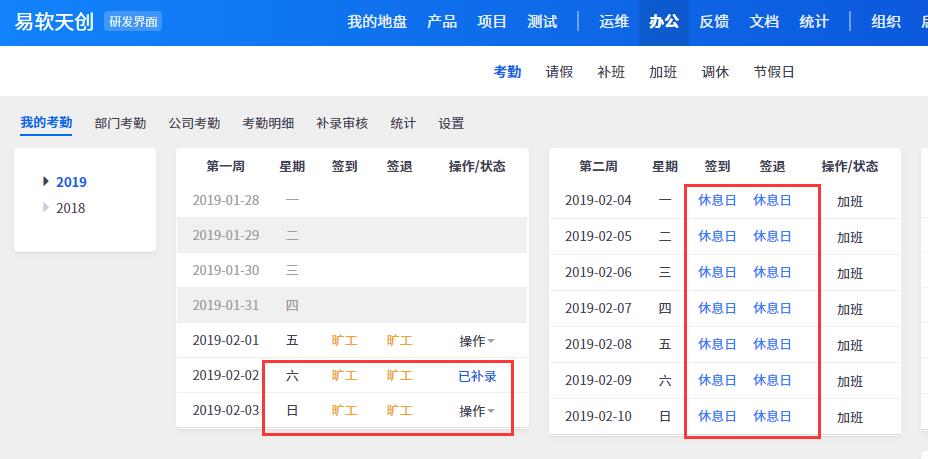Viewport: 928px width, 459px height.
Task: Open 组织 in top navigation
Action: pyautogui.click(x=886, y=22)
